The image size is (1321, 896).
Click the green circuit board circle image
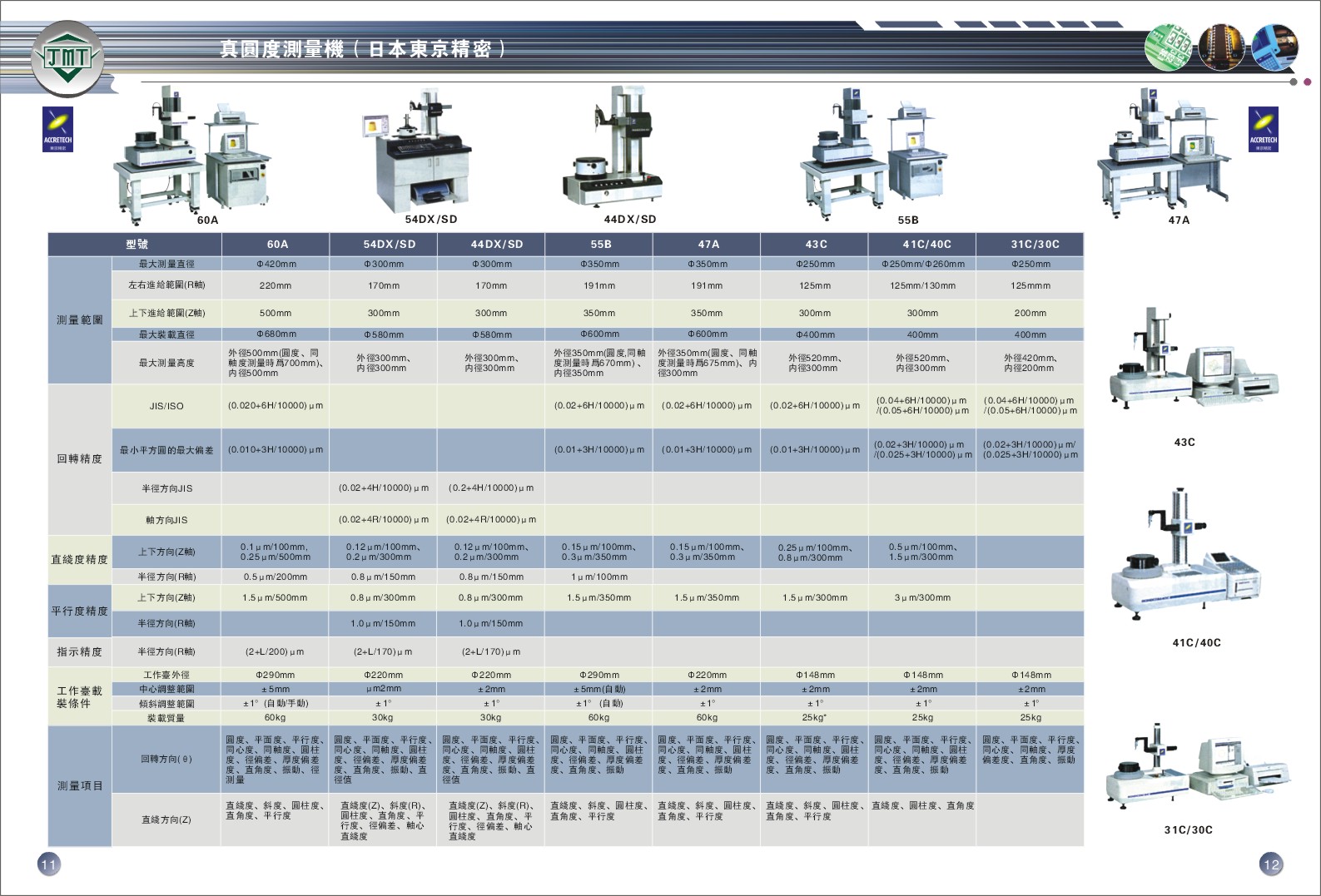(x=1168, y=47)
